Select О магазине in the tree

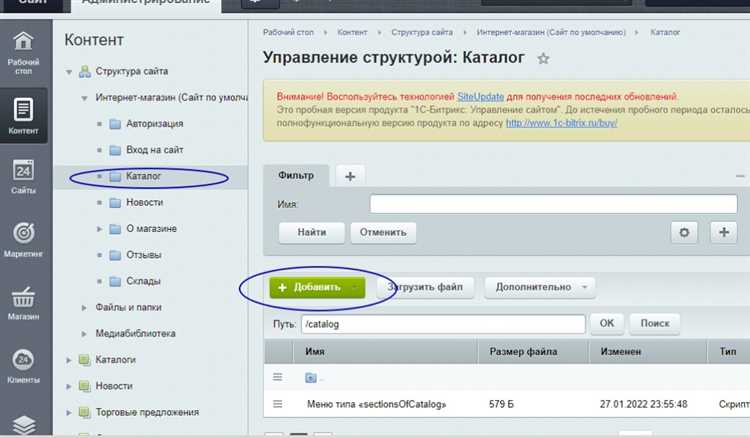click(151, 229)
